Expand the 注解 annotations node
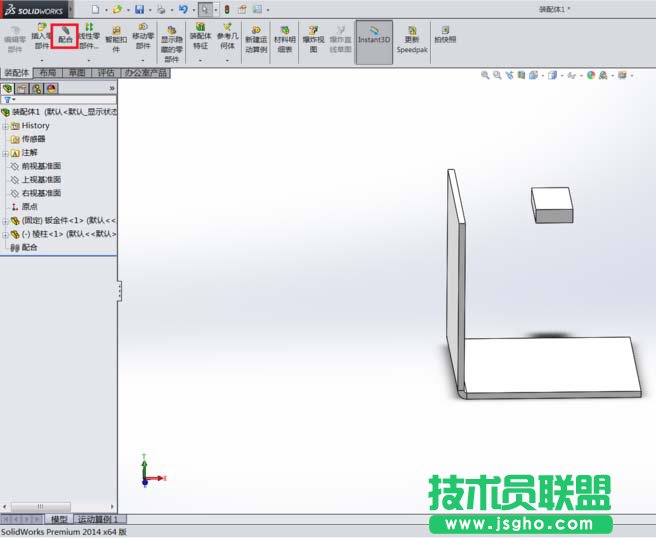This screenshot has width=656, height=540. 5,153
